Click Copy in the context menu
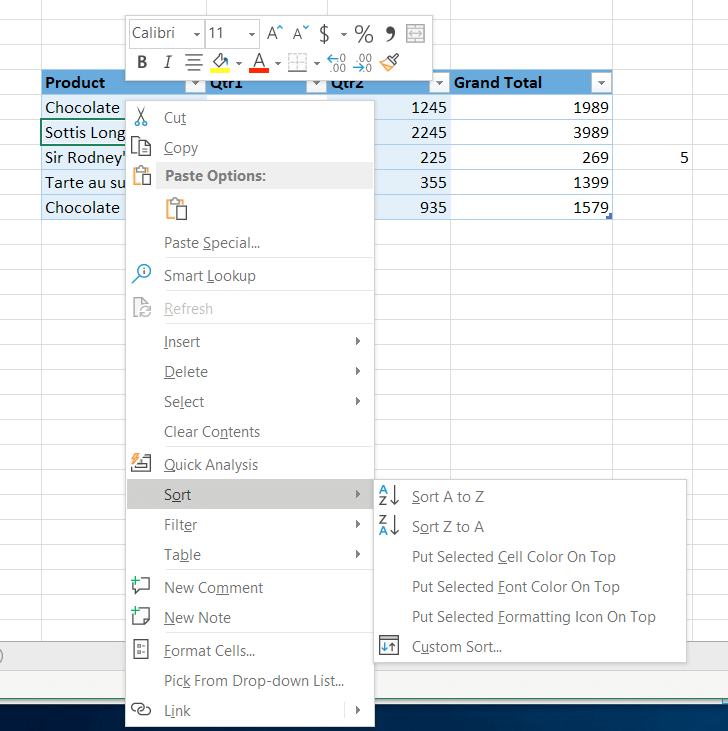Image resolution: width=728 pixels, height=731 pixels. click(181, 148)
